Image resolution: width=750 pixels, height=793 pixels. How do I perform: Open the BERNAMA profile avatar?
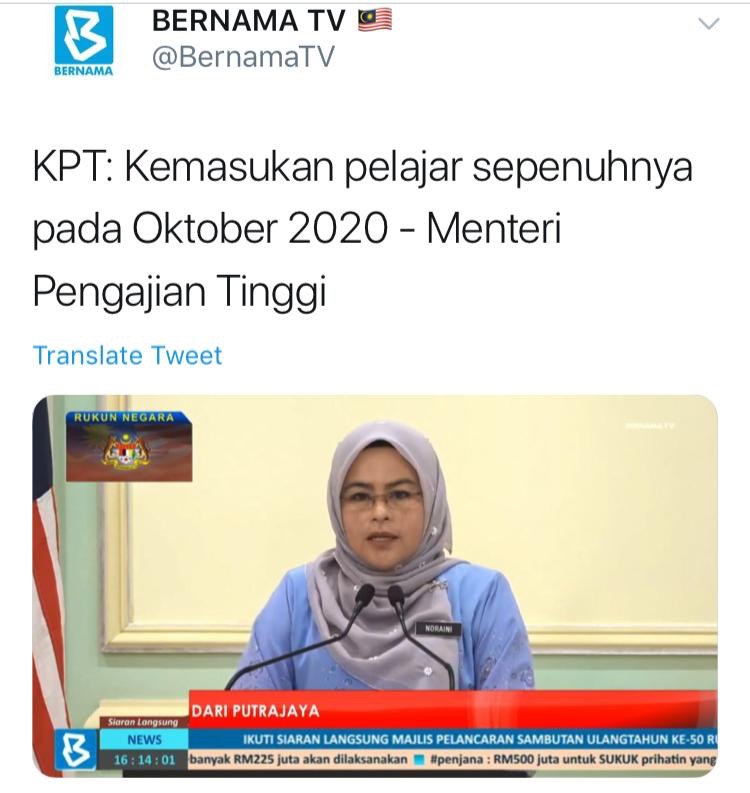pyautogui.click(x=84, y=41)
